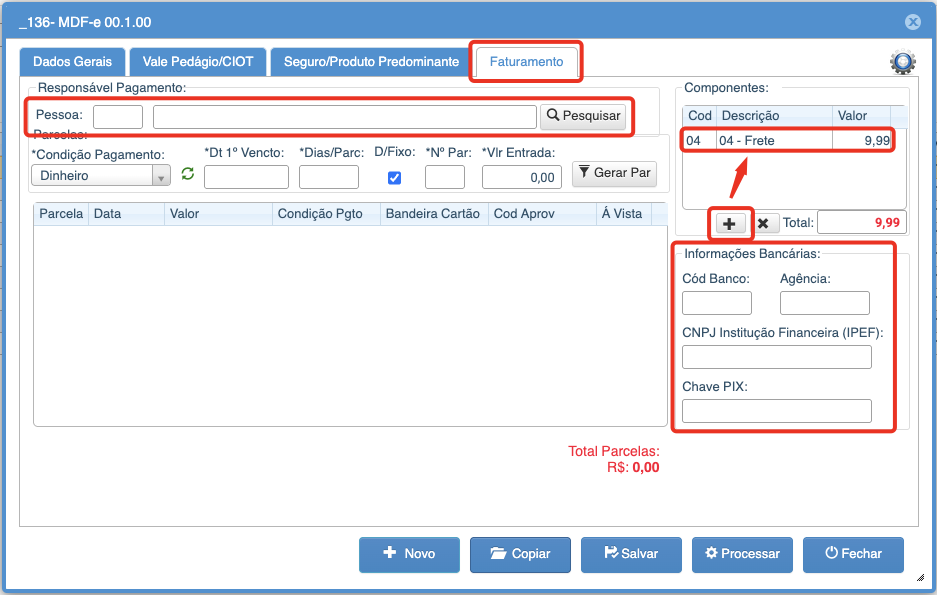Switch to the Dados Gerais tab

click(x=72, y=62)
